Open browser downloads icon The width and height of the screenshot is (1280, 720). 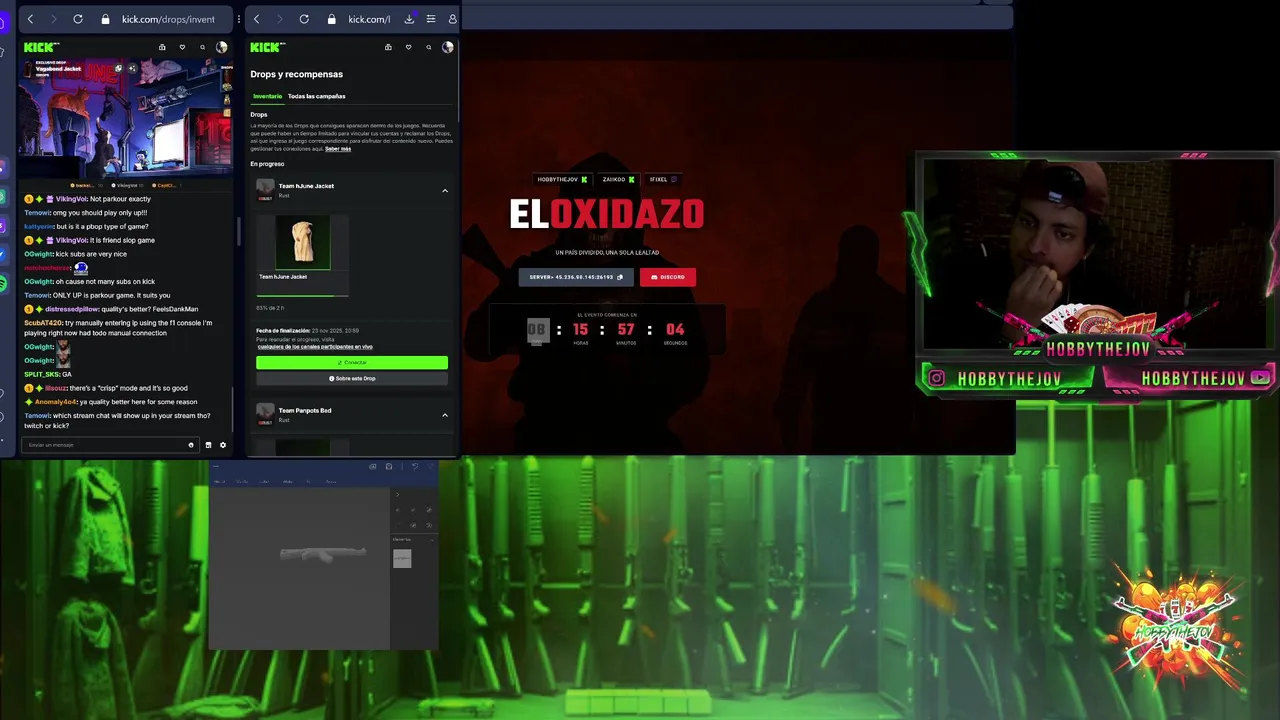pos(409,19)
